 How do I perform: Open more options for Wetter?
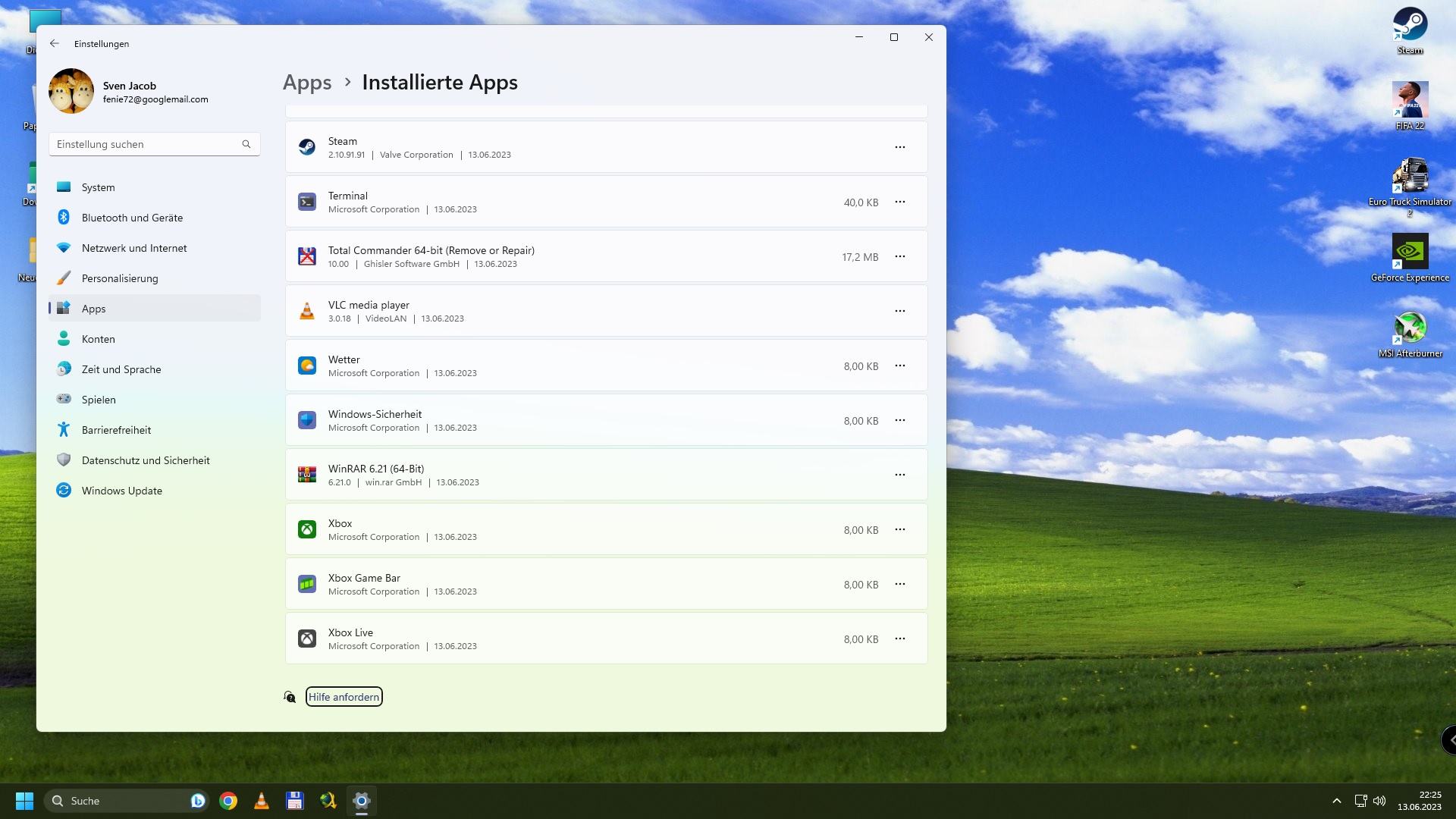coord(900,366)
